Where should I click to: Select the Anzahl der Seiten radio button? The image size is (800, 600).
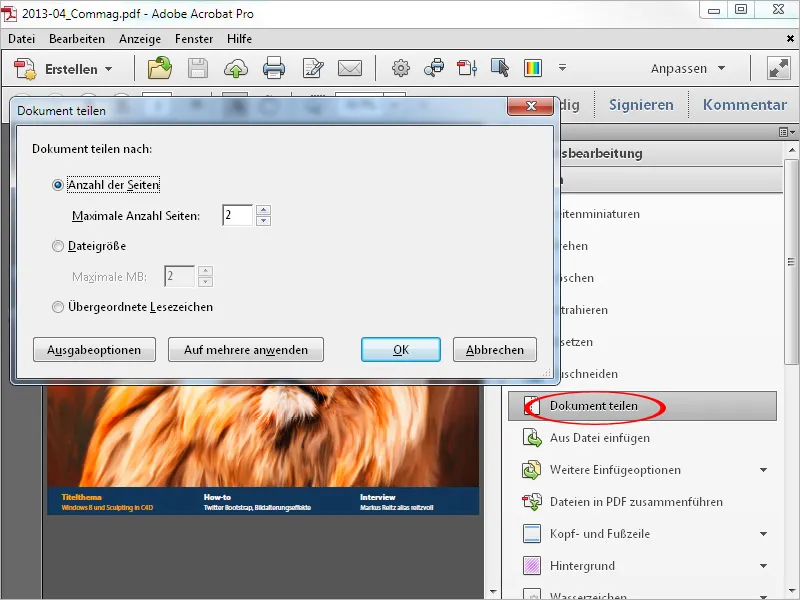coord(58,185)
